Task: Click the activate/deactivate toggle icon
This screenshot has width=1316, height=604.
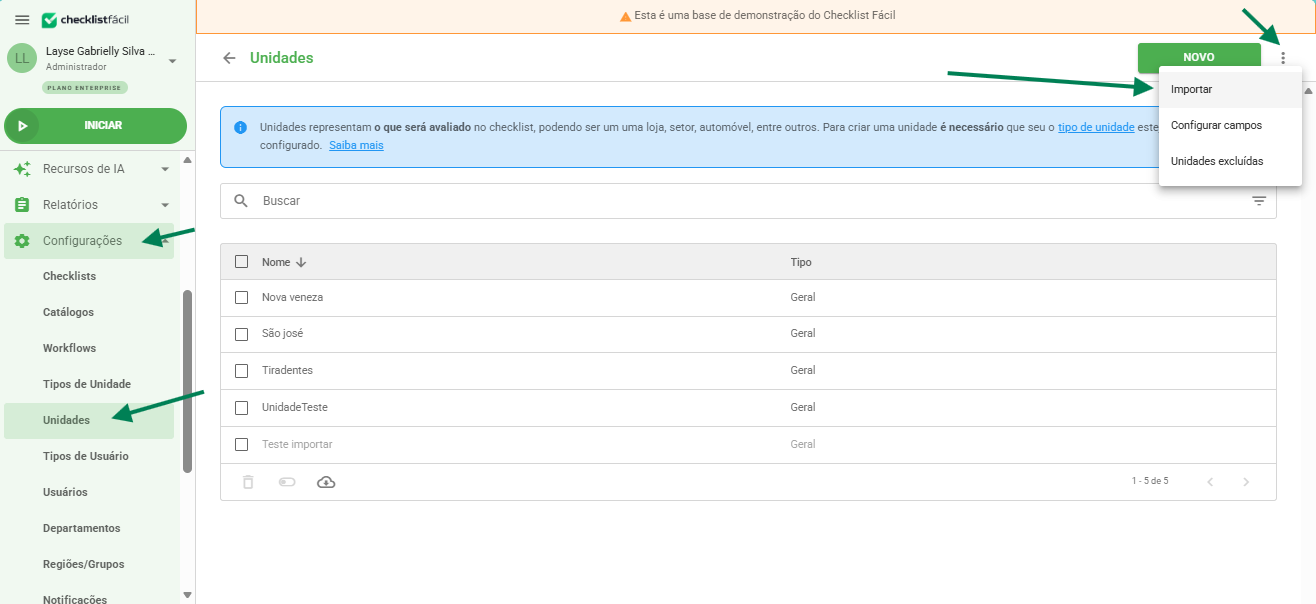Action: point(287,482)
